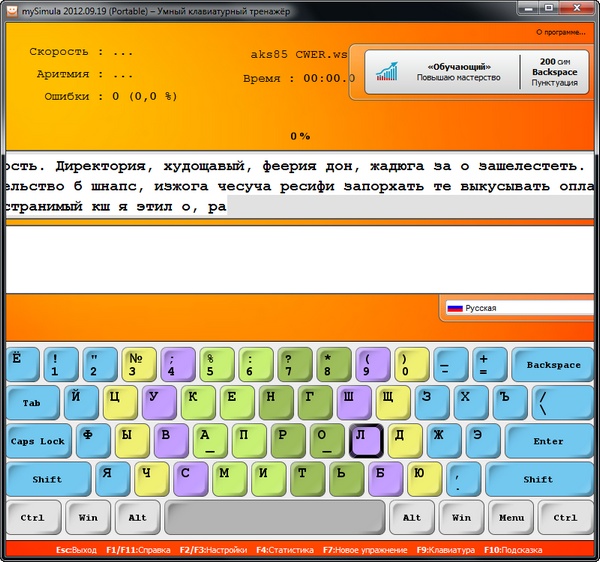
Task: Open F4 Статистика from bottom bar
Action: coord(286,551)
